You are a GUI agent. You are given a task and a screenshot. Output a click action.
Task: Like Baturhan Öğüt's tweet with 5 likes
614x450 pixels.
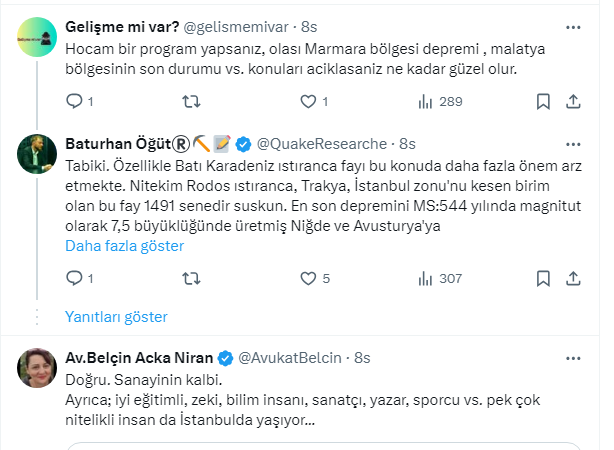(306, 278)
